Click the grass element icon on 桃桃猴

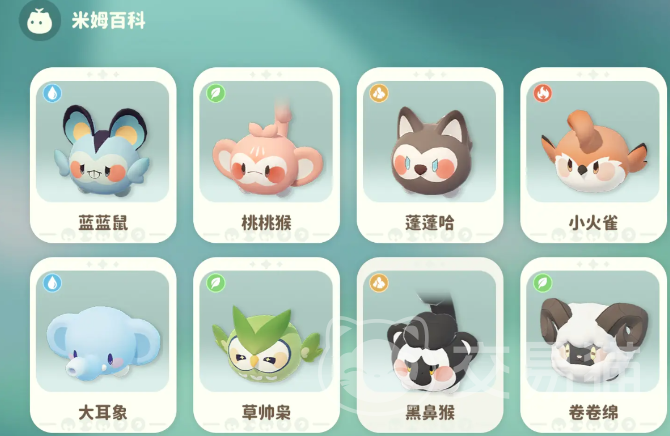pos(216,93)
